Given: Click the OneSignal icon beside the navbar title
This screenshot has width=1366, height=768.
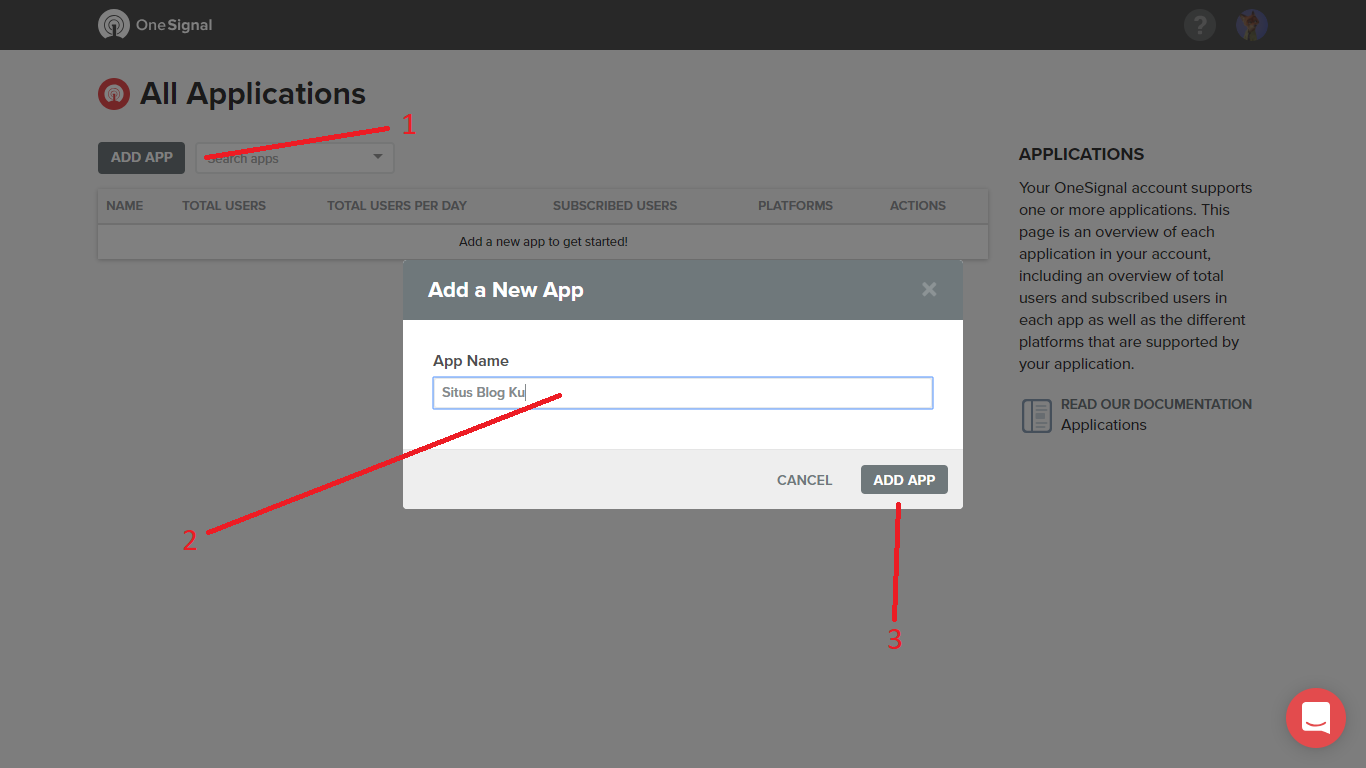Looking at the screenshot, I should tap(112, 24).
